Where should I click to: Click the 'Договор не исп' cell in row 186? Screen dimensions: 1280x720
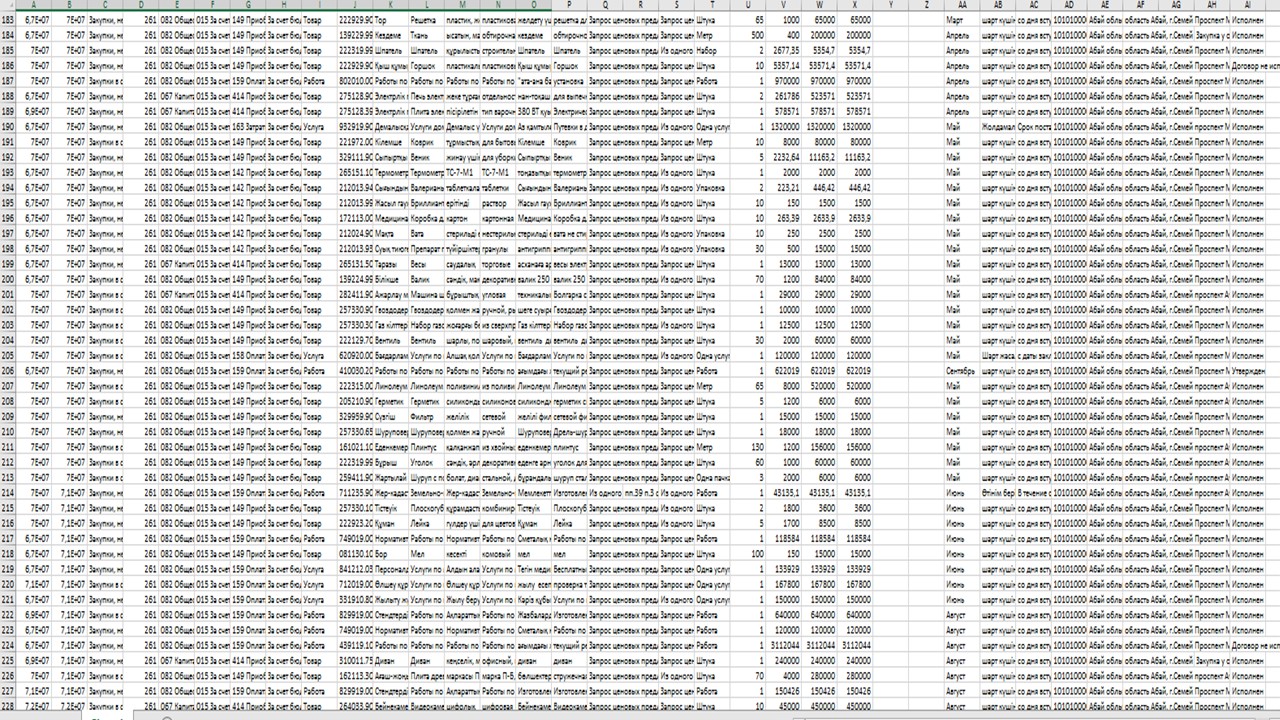click(1255, 65)
